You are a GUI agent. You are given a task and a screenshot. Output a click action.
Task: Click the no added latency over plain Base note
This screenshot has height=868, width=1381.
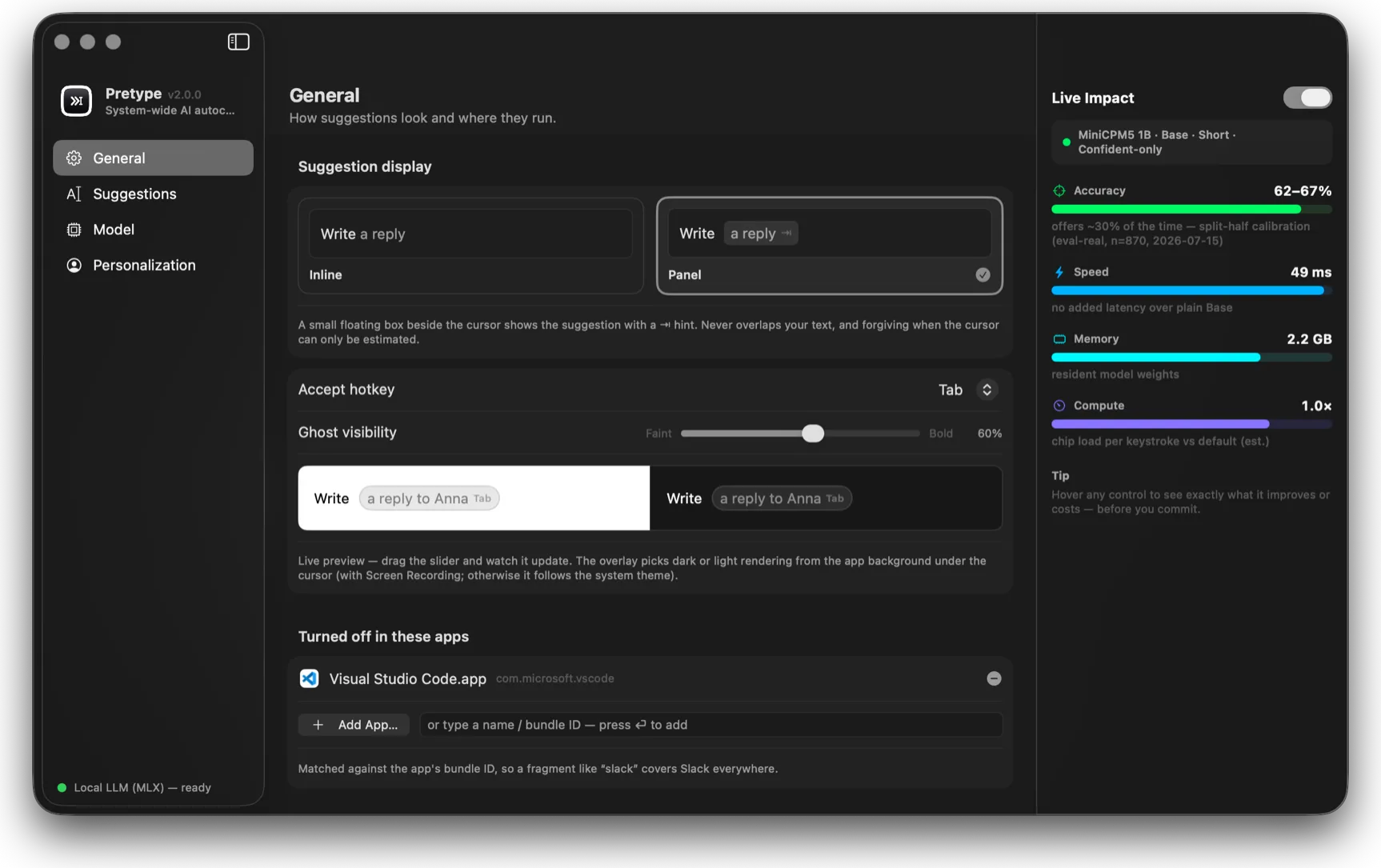(1142, 307)
